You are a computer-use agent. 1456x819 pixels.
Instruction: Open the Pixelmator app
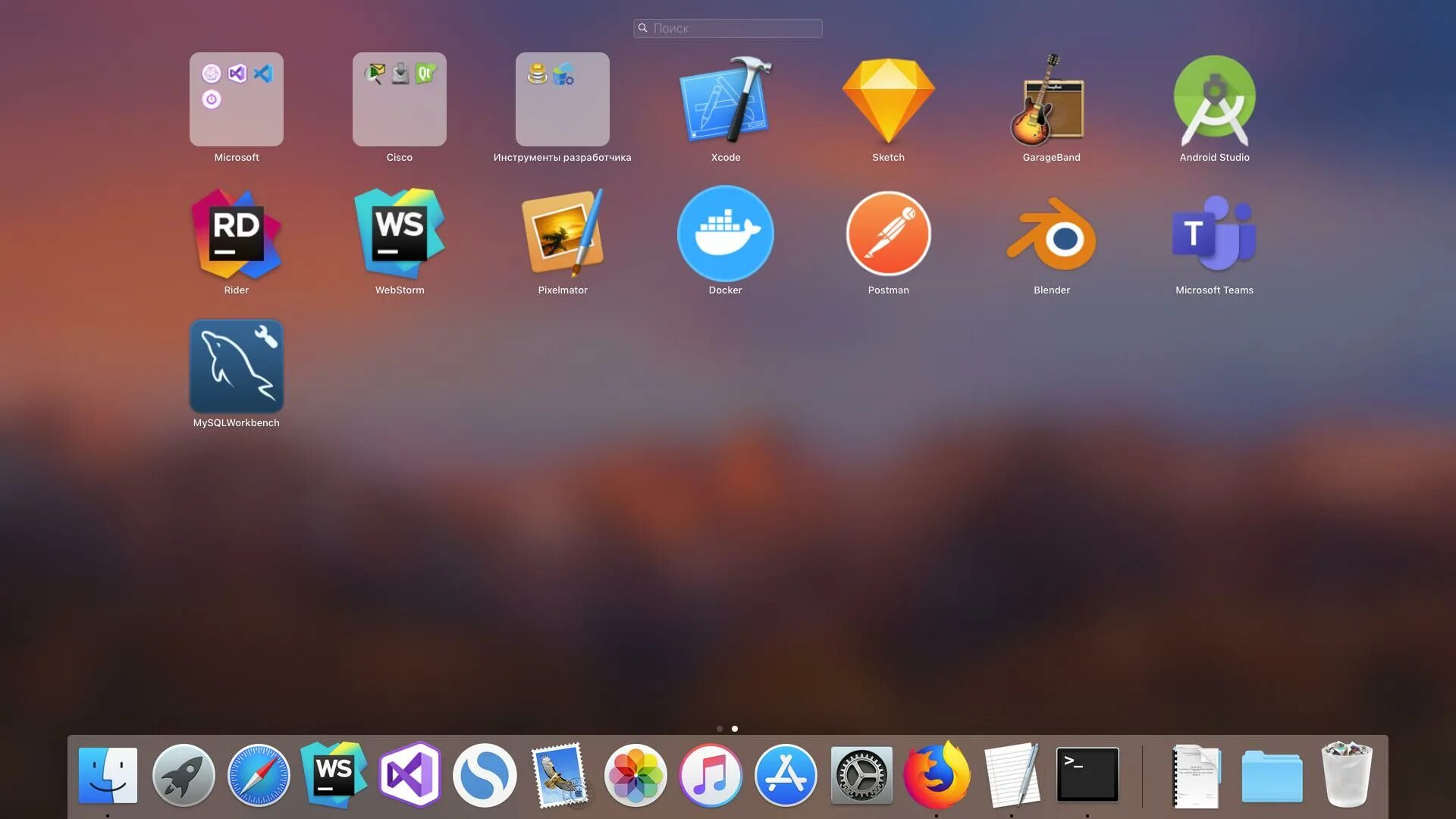click(x=562, y=233)
